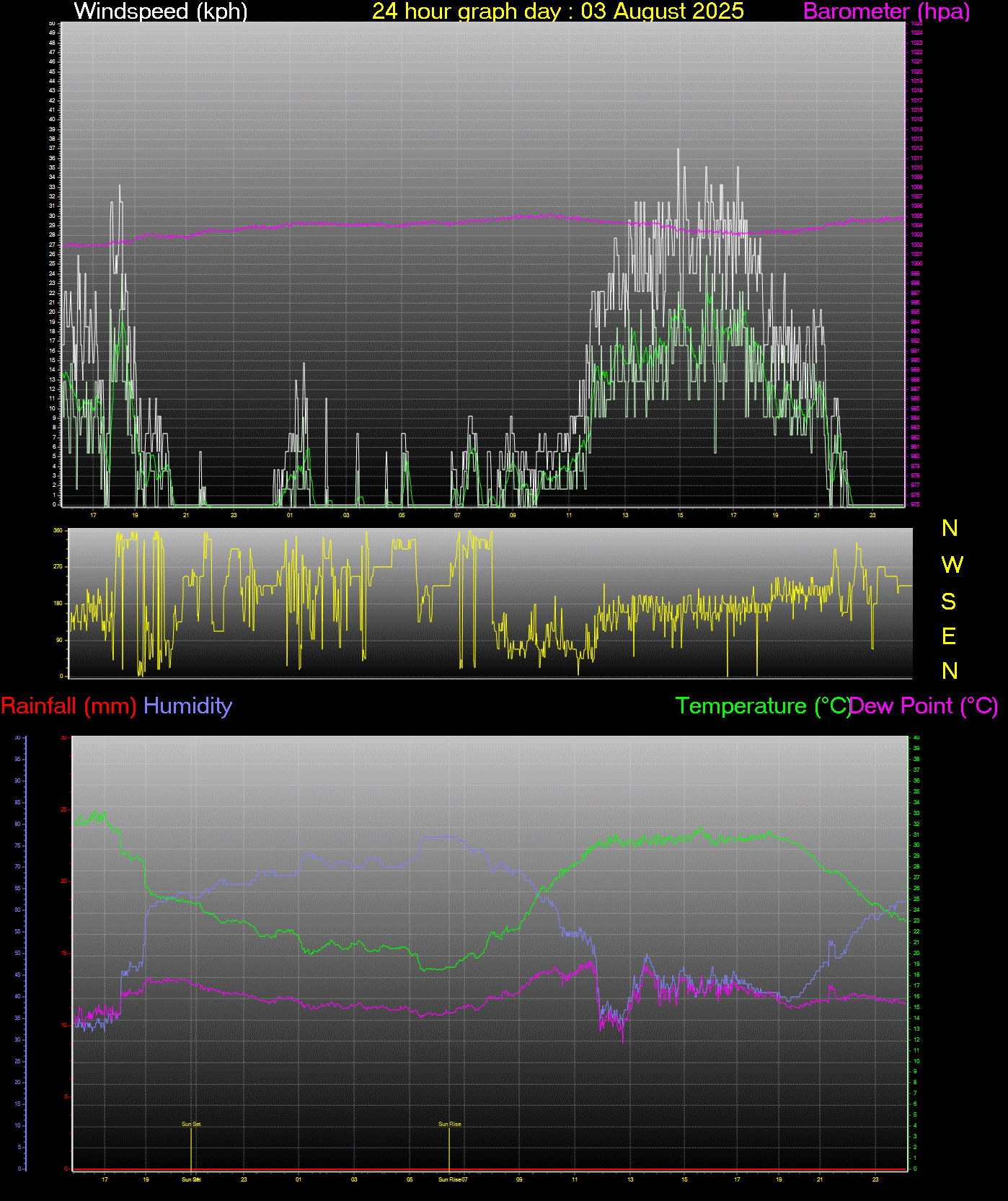The height and width of the screenshot is (1201, 1008).
Task: Click the 01 hour tick under windspeed chart
Action: coord(290,515)
